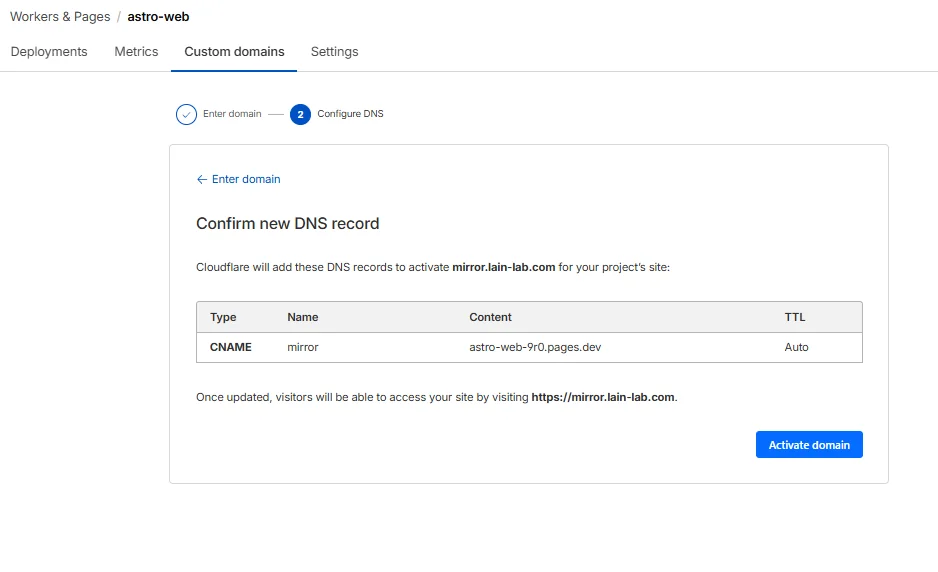This screenshot has height=572, width=938.
Task: Go back via Enter domain link
Action: tap(246, 179)
